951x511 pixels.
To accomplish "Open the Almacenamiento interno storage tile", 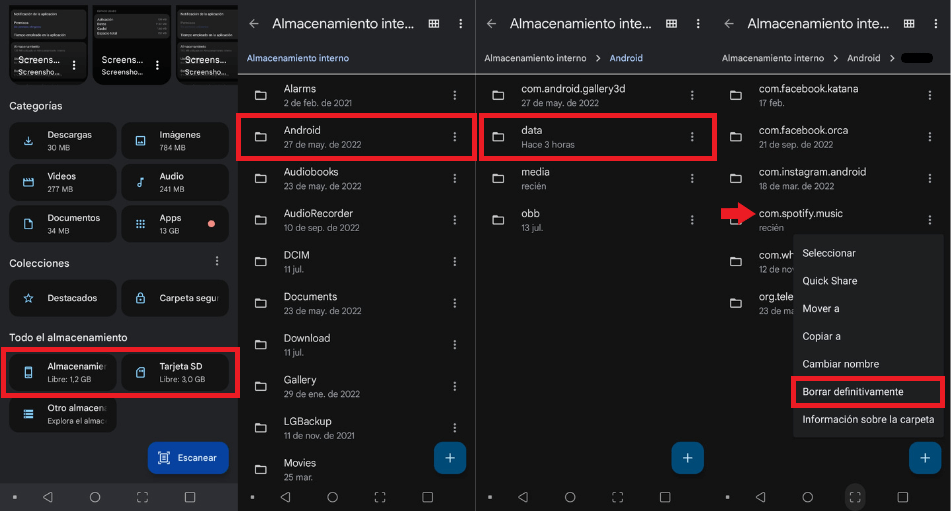I will click(x=62, y=372).
